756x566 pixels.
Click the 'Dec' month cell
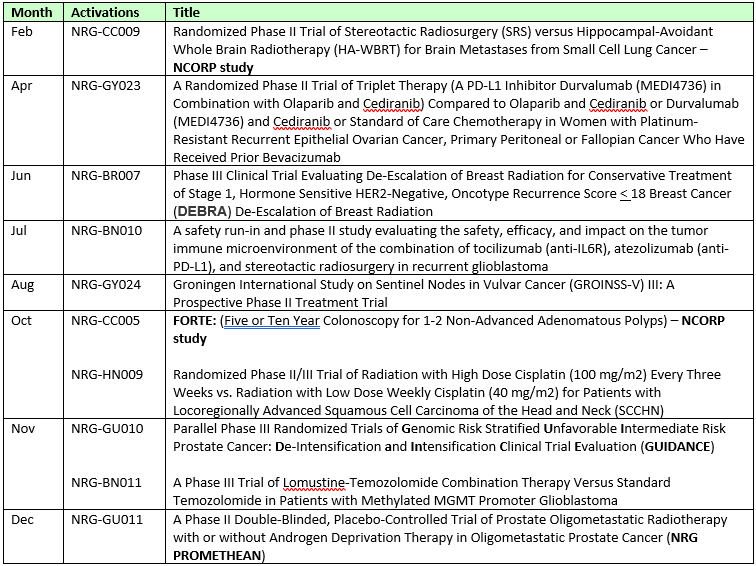point(22,520)
